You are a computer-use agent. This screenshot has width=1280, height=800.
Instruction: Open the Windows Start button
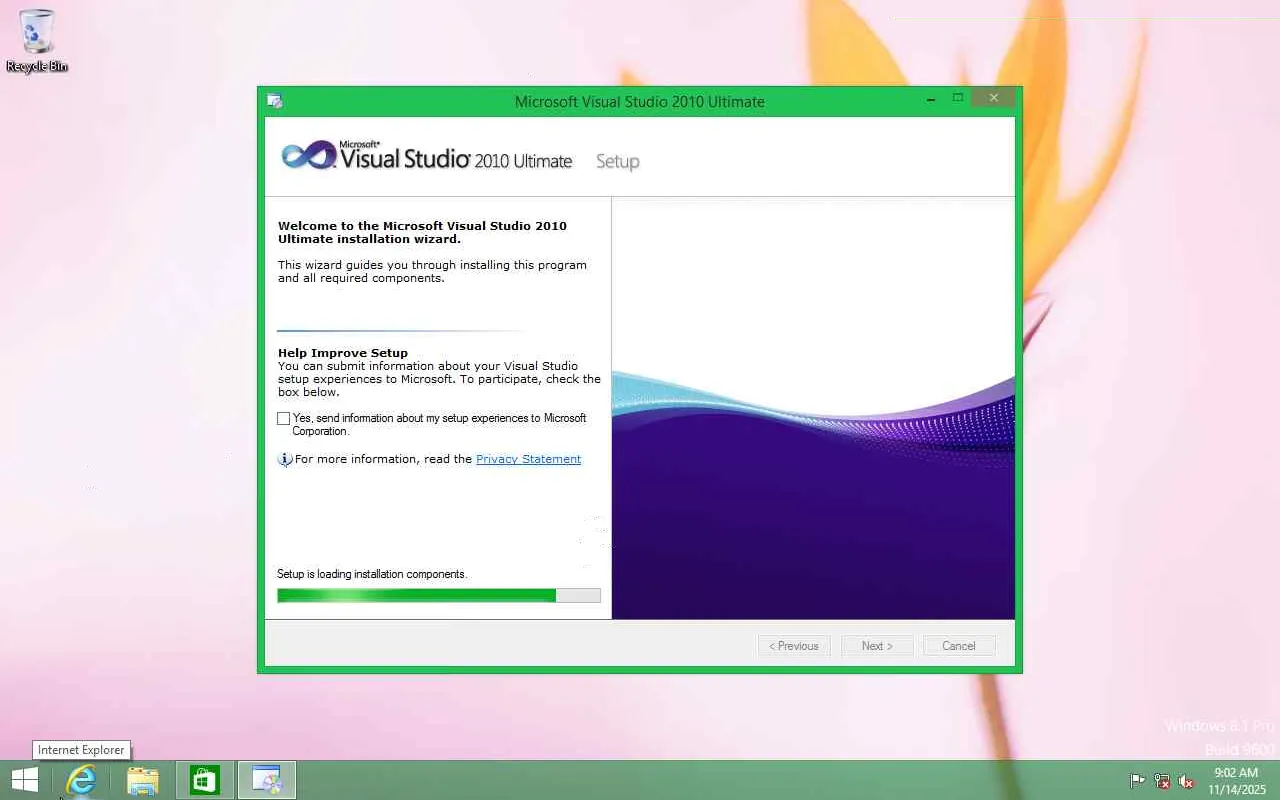[x=25, y=780]
